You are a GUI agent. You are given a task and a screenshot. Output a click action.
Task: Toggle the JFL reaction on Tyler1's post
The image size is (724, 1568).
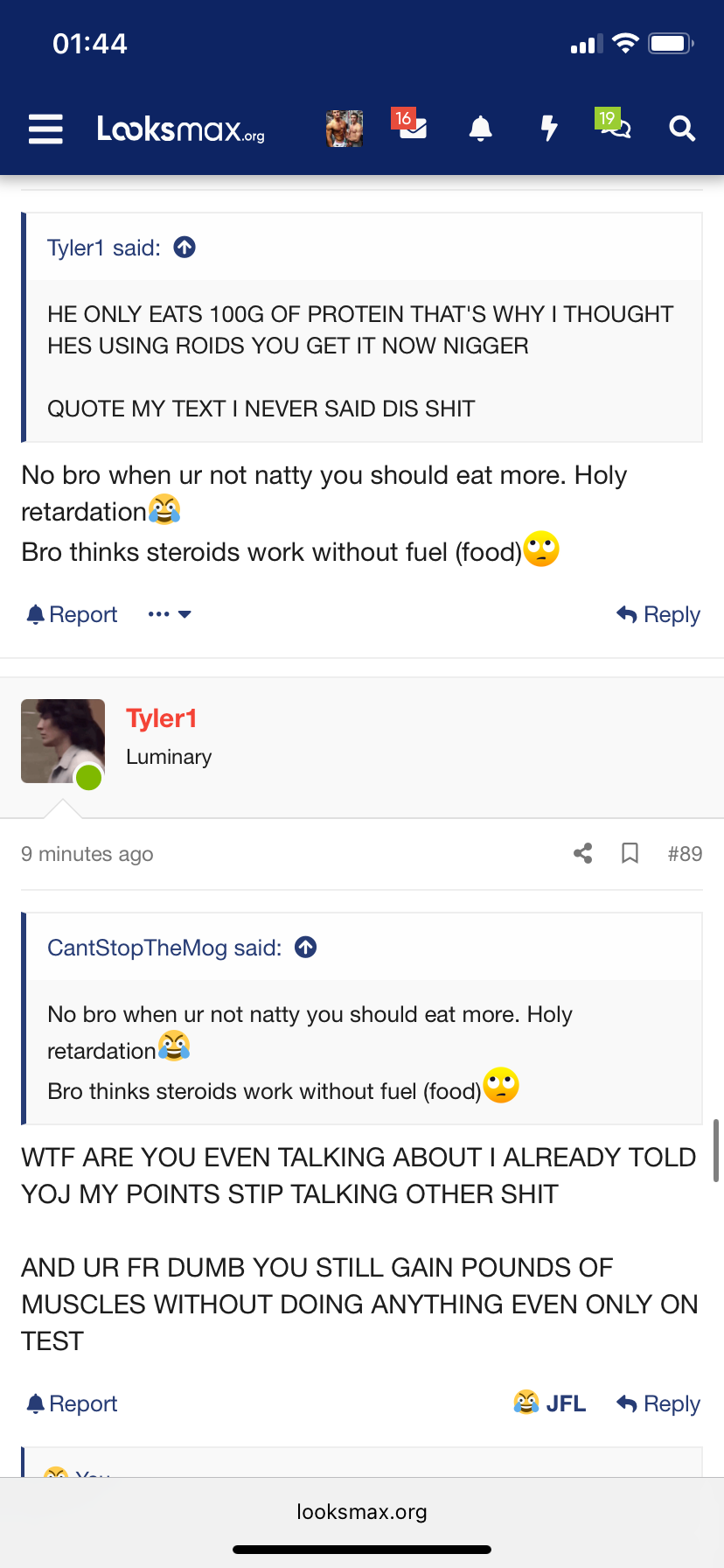tap(550, 1403)
